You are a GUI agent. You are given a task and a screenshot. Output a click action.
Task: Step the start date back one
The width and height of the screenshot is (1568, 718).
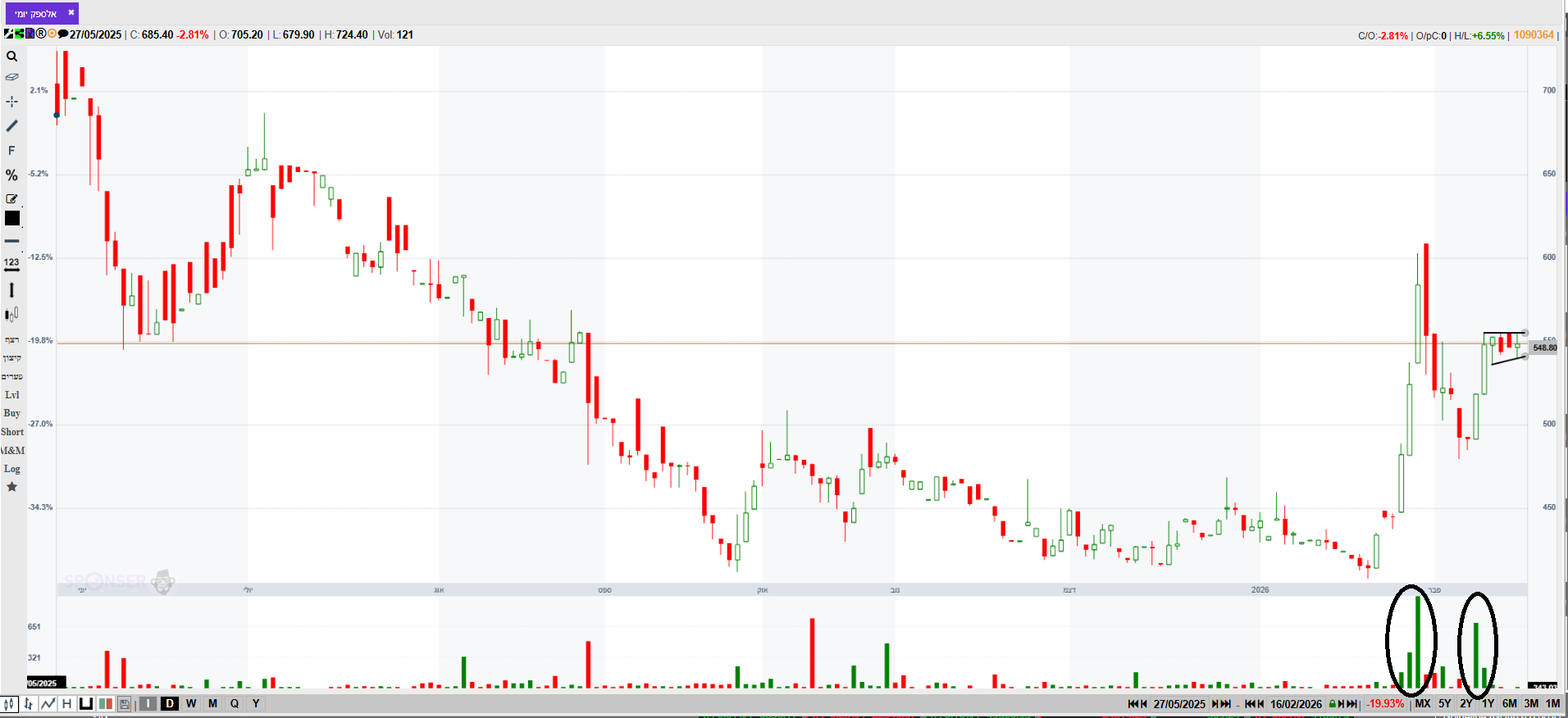tap(1143, 704)
